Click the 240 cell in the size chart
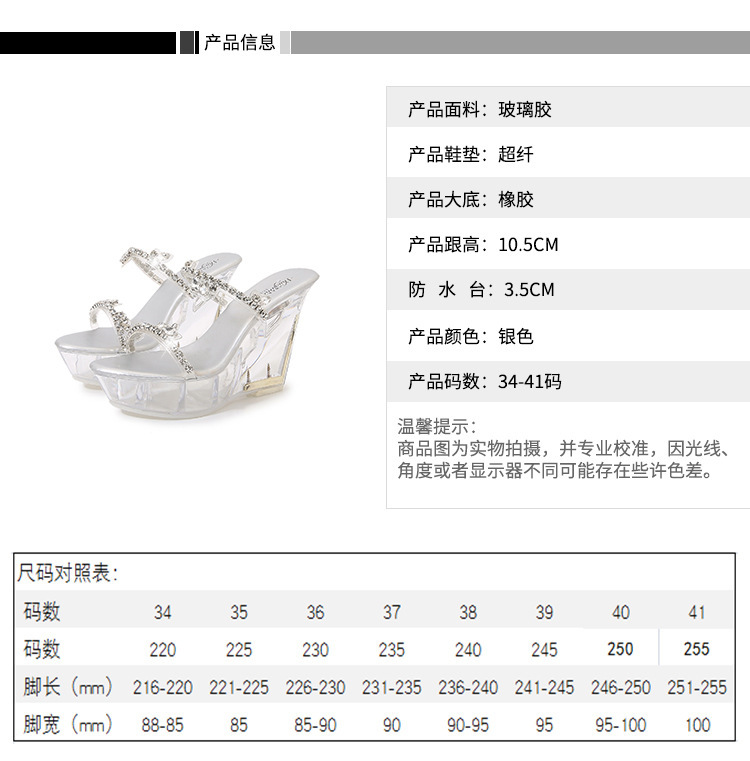Image resolution: width=750 pixels, height=761 pixels. click(468, 649)
